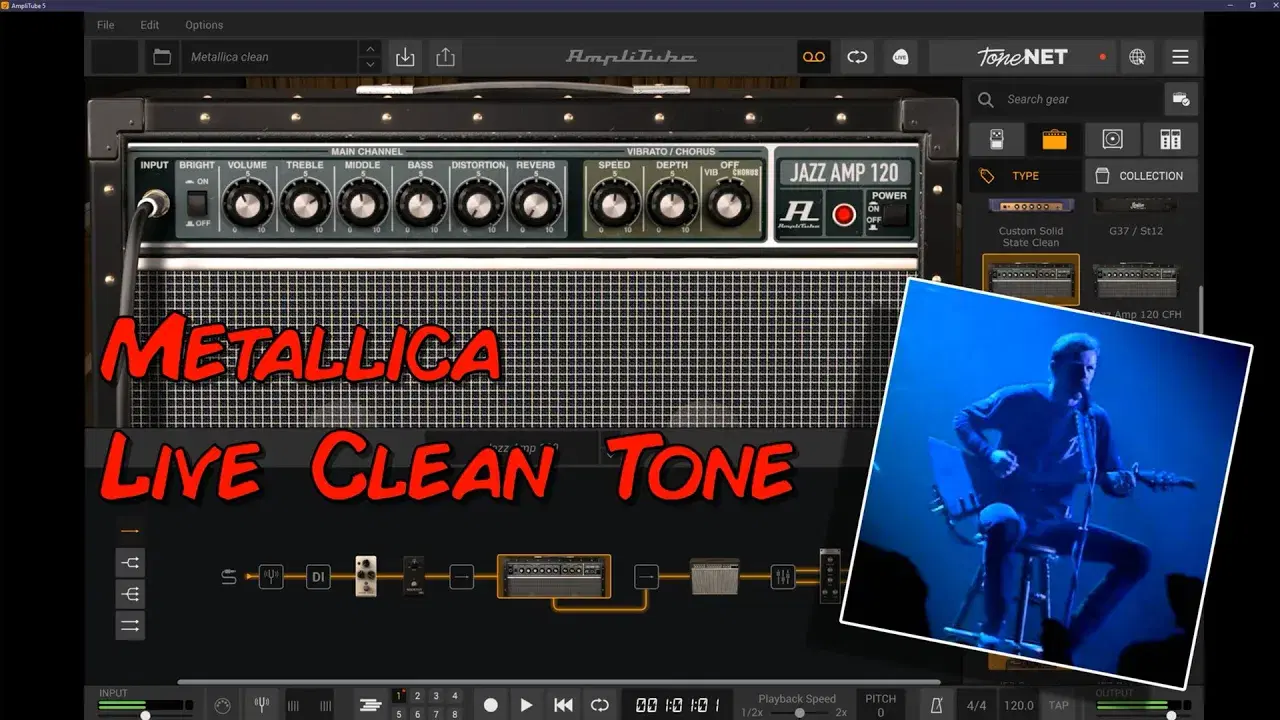Select the third signal chain routing layout
The image size is (1280, 720).
point(130,594)
